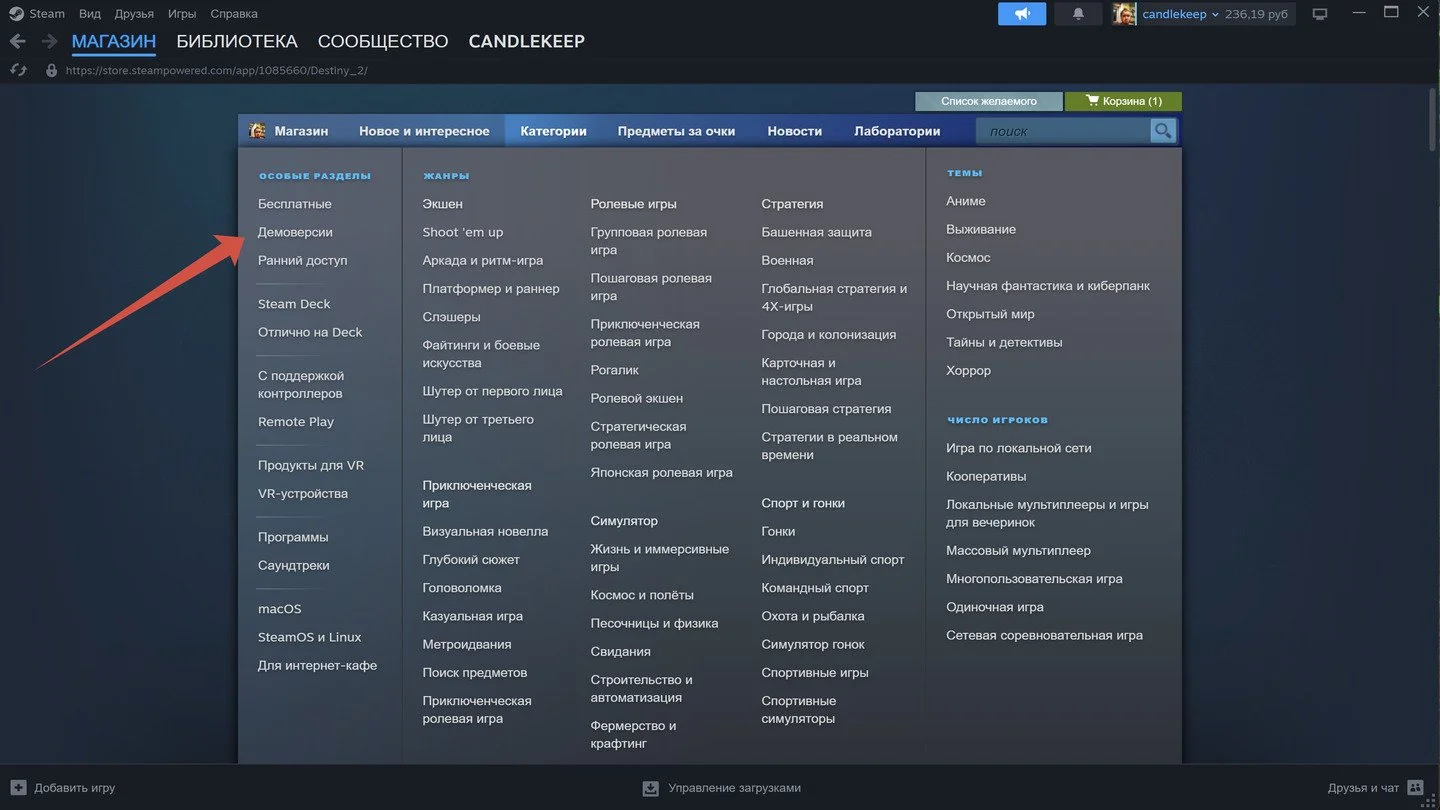
Task: Switch to the БИБЛИОТЕКА tab
Action: [237, 42]
